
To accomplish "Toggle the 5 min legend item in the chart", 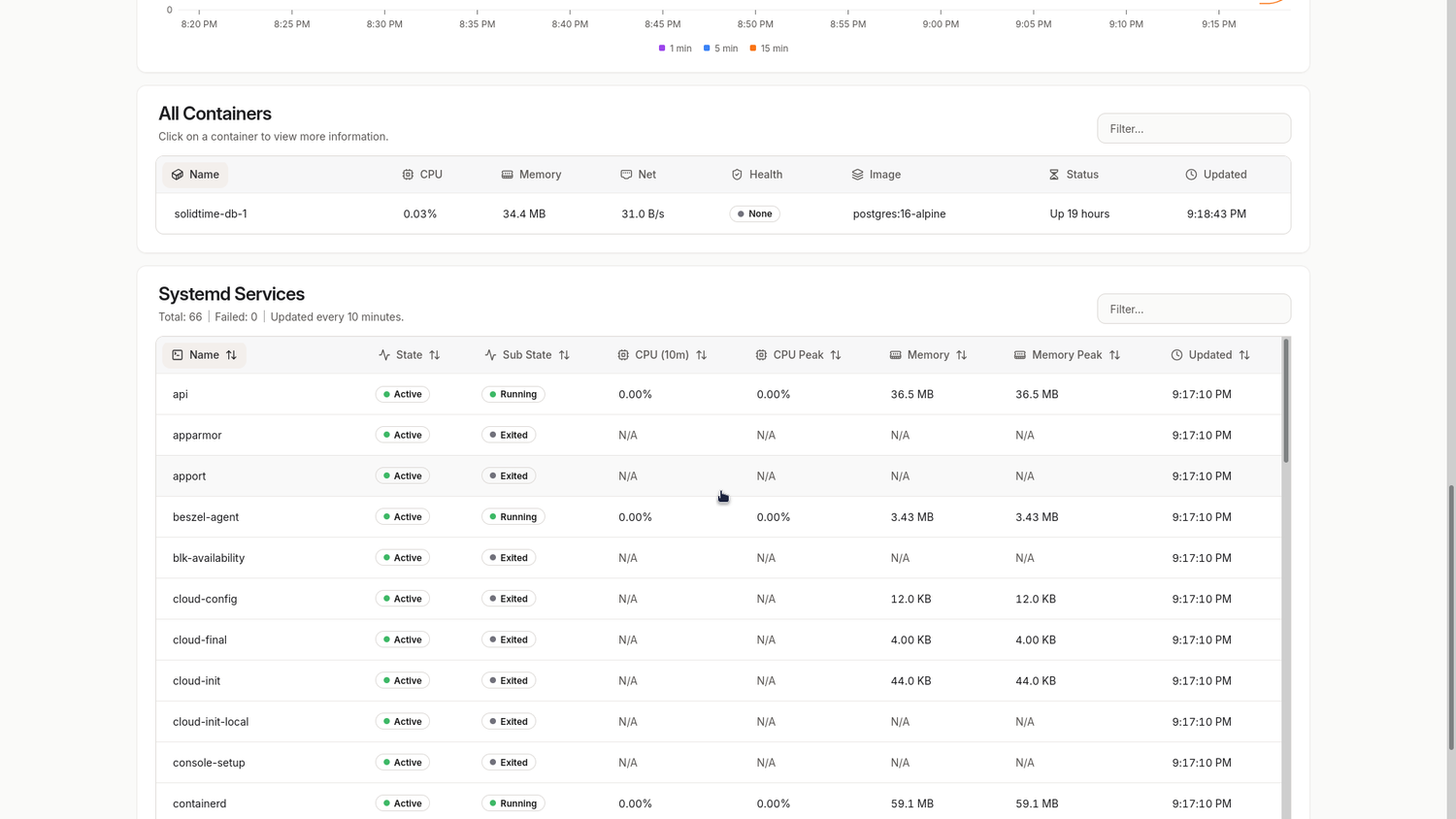I will (720, 49).
